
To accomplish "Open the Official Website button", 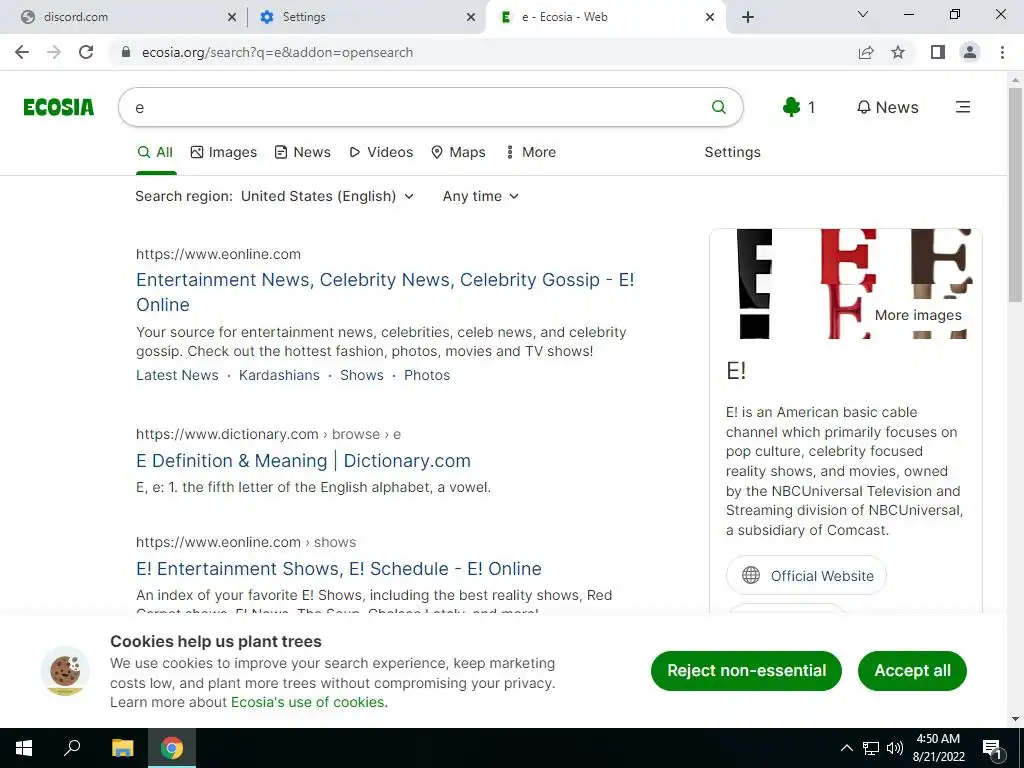I will pos(806,575).
